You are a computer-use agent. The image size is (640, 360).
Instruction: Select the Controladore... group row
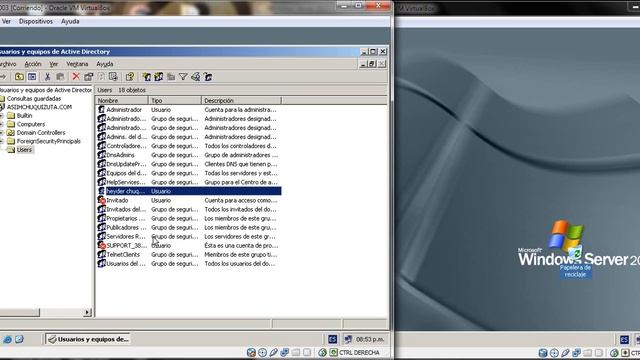(189, 146)
